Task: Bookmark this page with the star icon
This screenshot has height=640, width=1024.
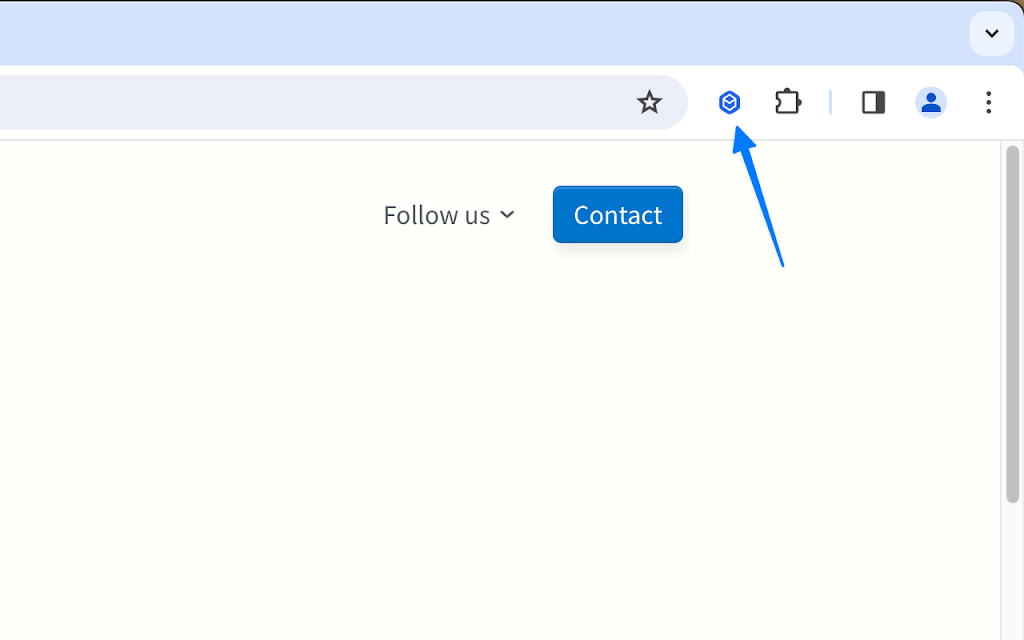Action: [649, 102]
